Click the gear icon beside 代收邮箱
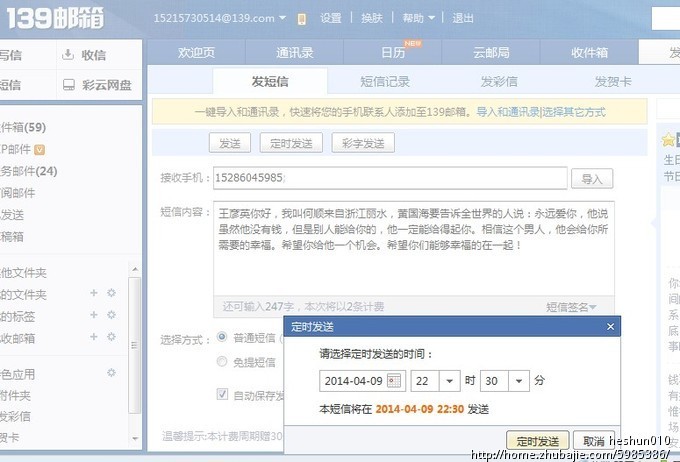Image resolution: width=680 pixels, height=462 pixels. point(111,337)
